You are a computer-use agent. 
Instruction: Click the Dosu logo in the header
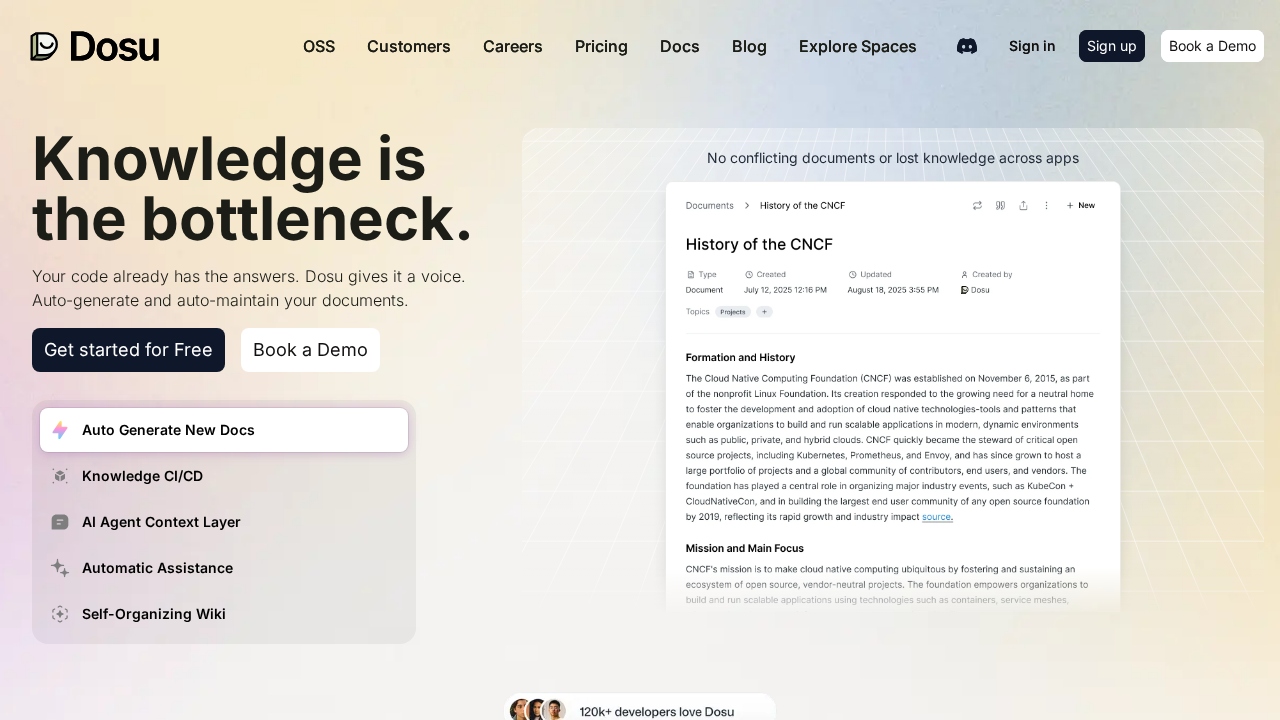pyautogui.click(x=95, y=46)
